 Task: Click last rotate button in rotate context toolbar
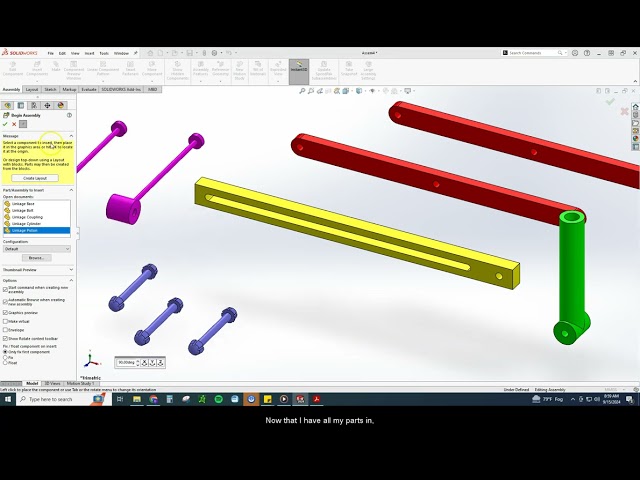pyautogui.click(x=160, y=362)
